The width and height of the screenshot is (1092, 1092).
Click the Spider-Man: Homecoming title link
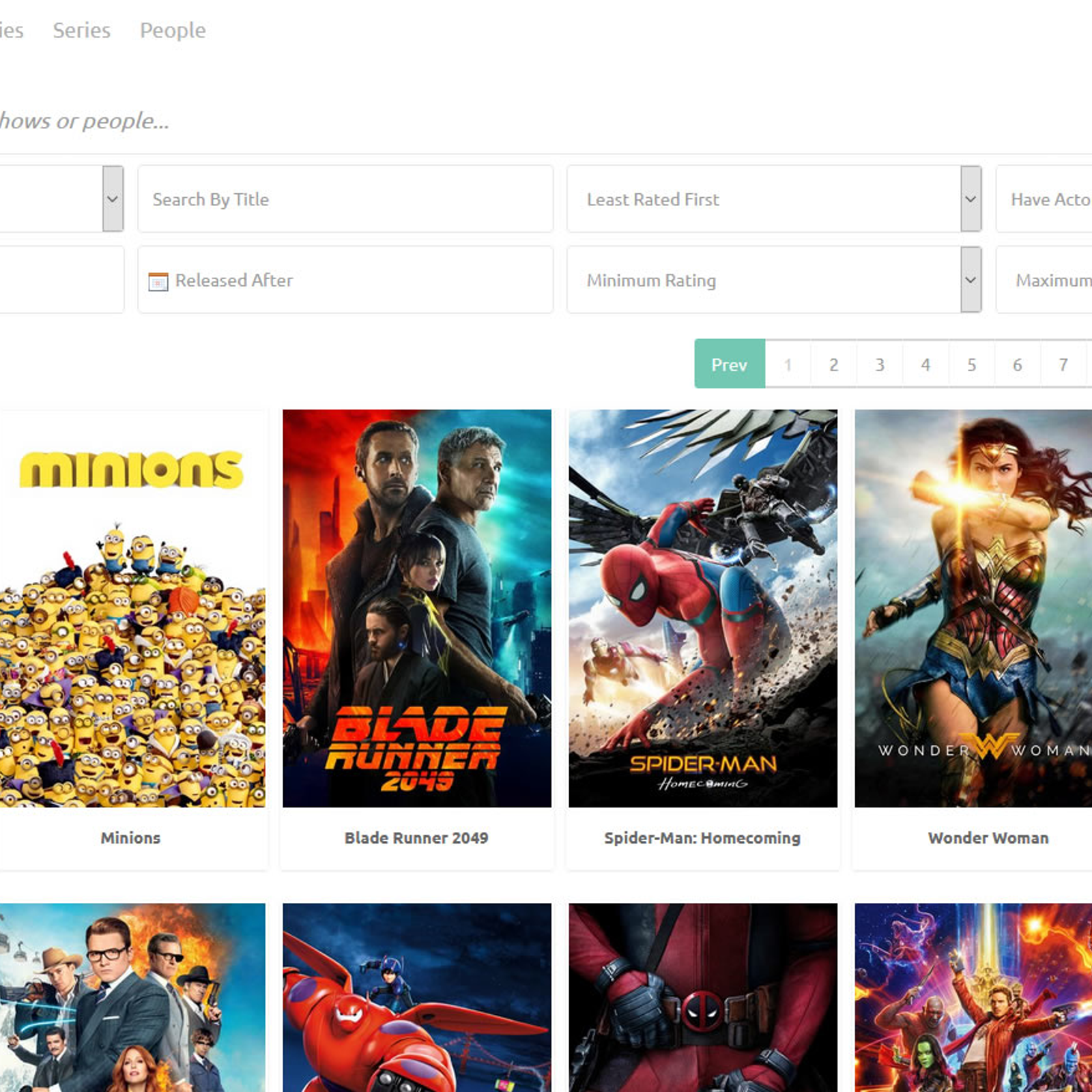pos(702,838)
